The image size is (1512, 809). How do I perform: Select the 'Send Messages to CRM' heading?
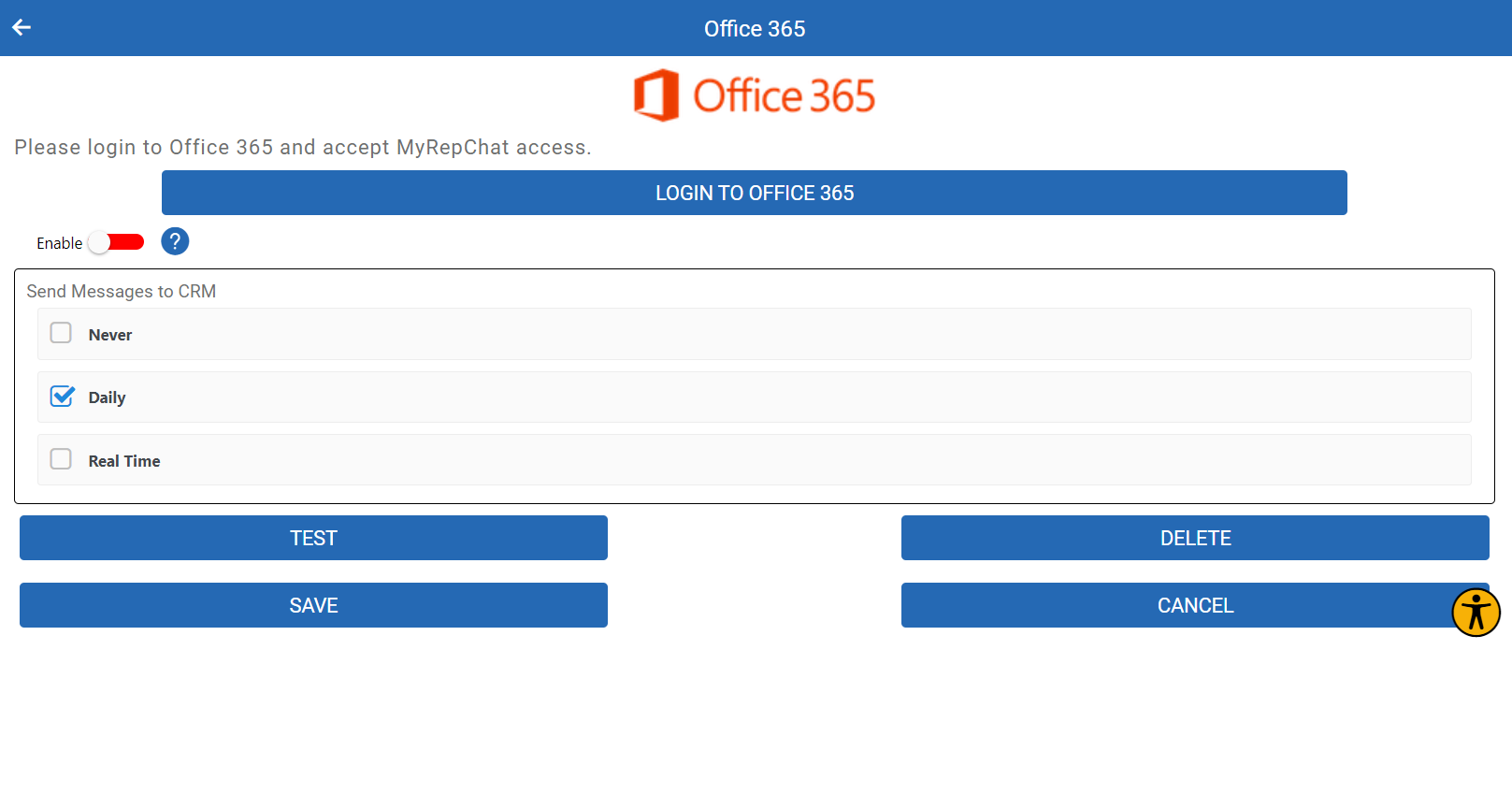pos(122,291)
